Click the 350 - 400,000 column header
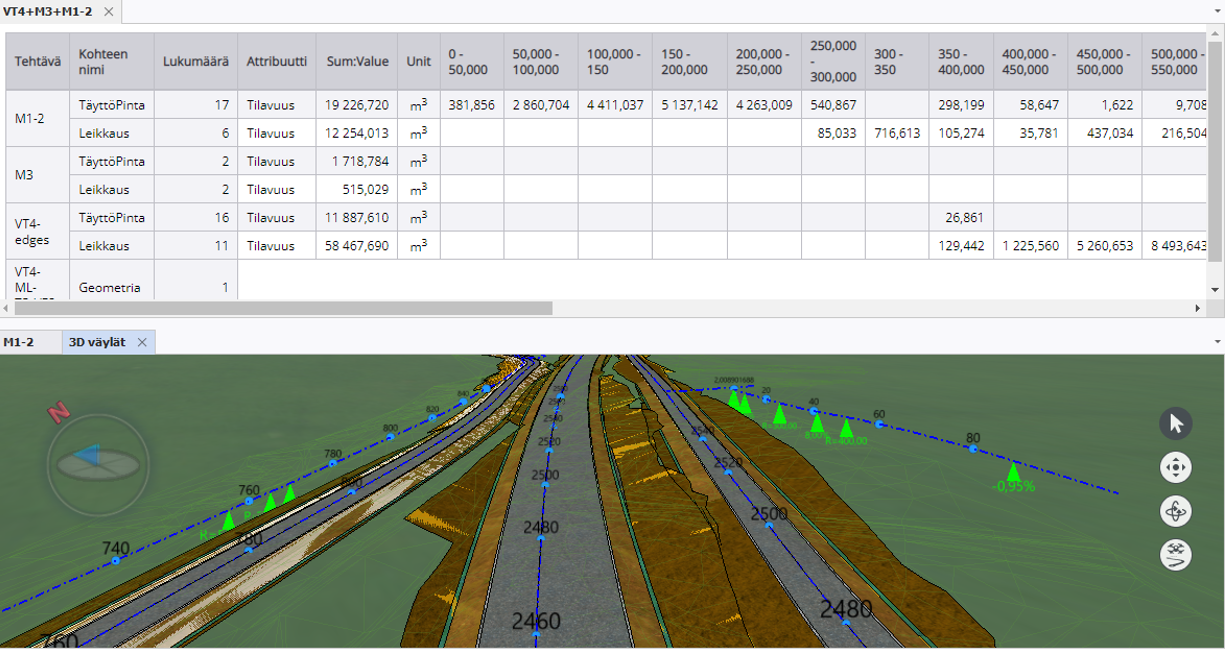Viewport: 1227px width, 649px height. [961, 61]
